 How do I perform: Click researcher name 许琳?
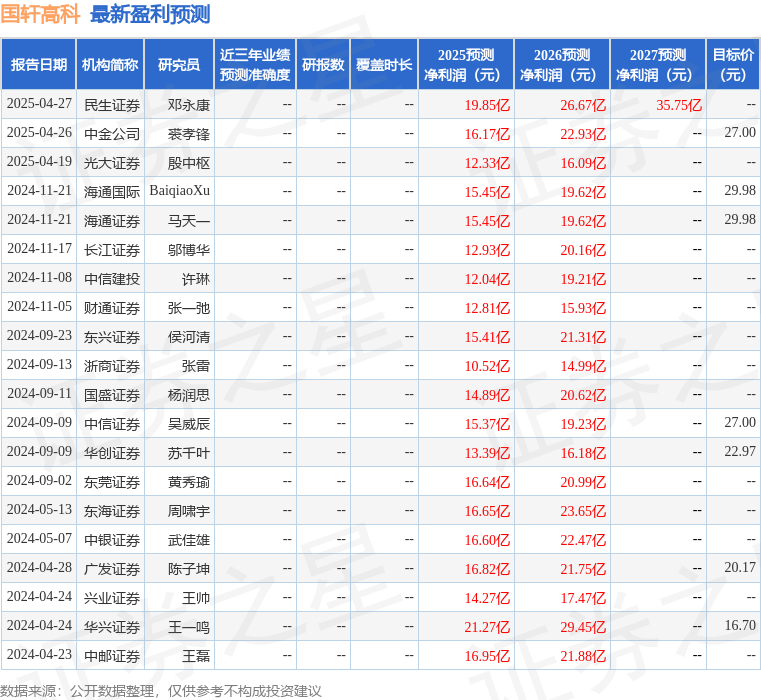pyautogui.click(x=196, y=279)
